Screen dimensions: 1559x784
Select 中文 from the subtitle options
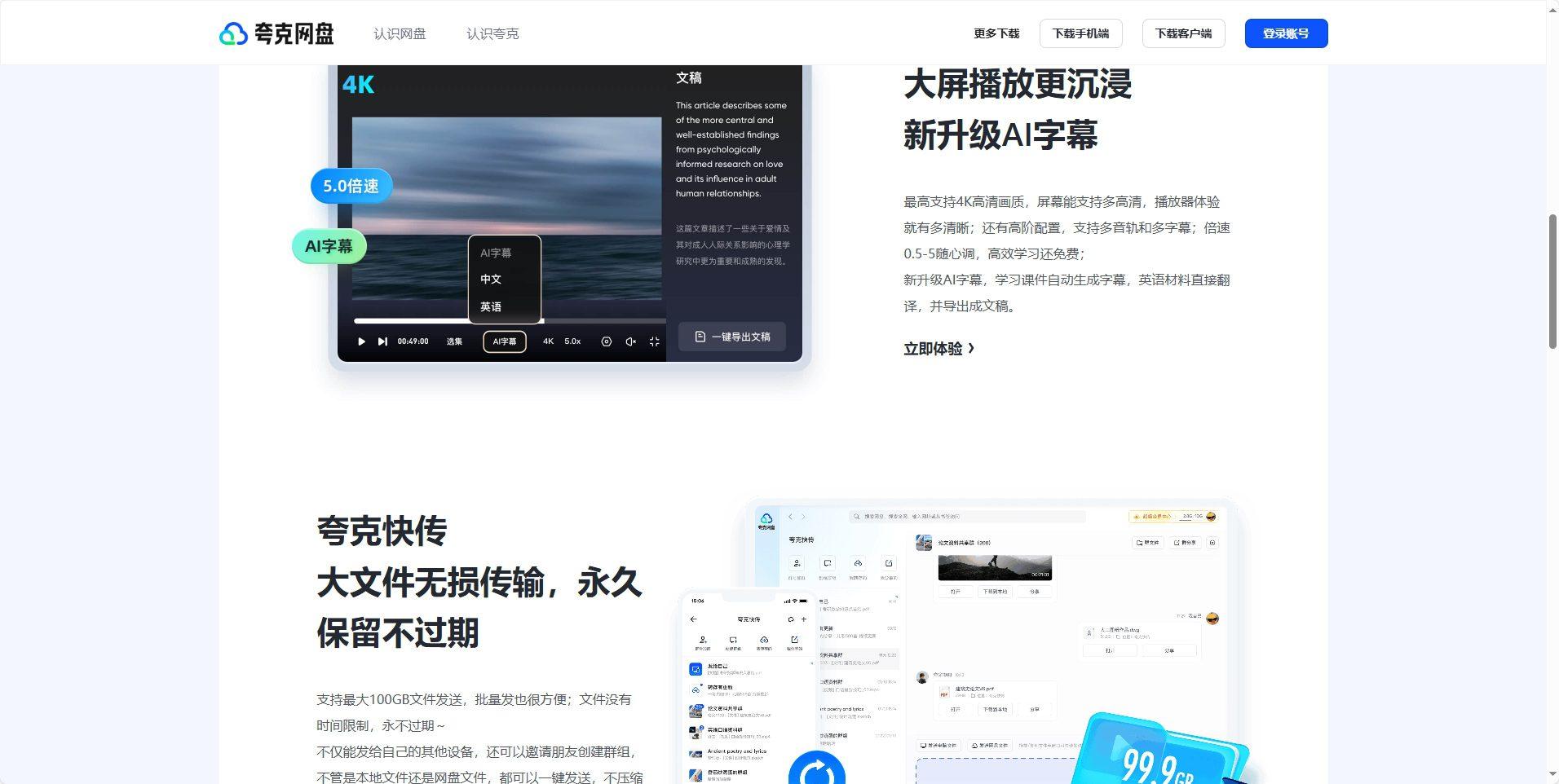point(490,279)
